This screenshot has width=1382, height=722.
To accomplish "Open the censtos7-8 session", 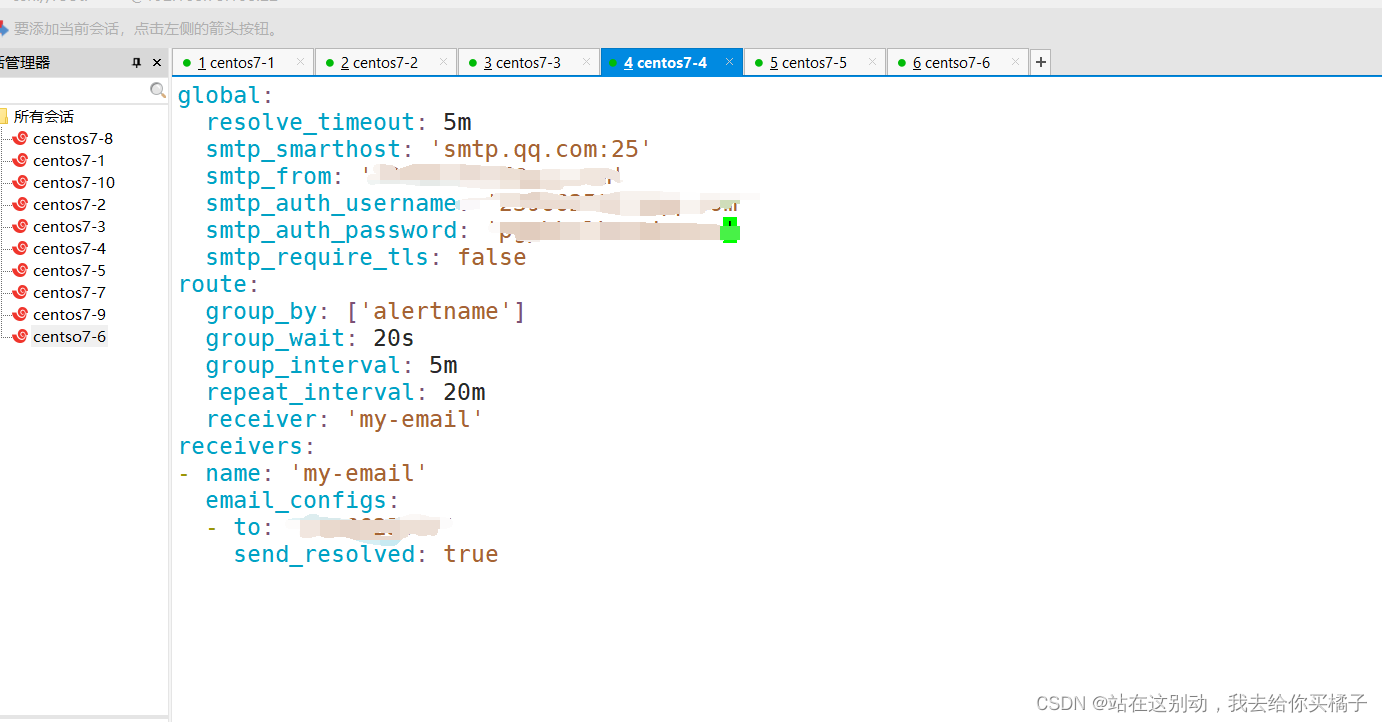I will tap(72, 139).
